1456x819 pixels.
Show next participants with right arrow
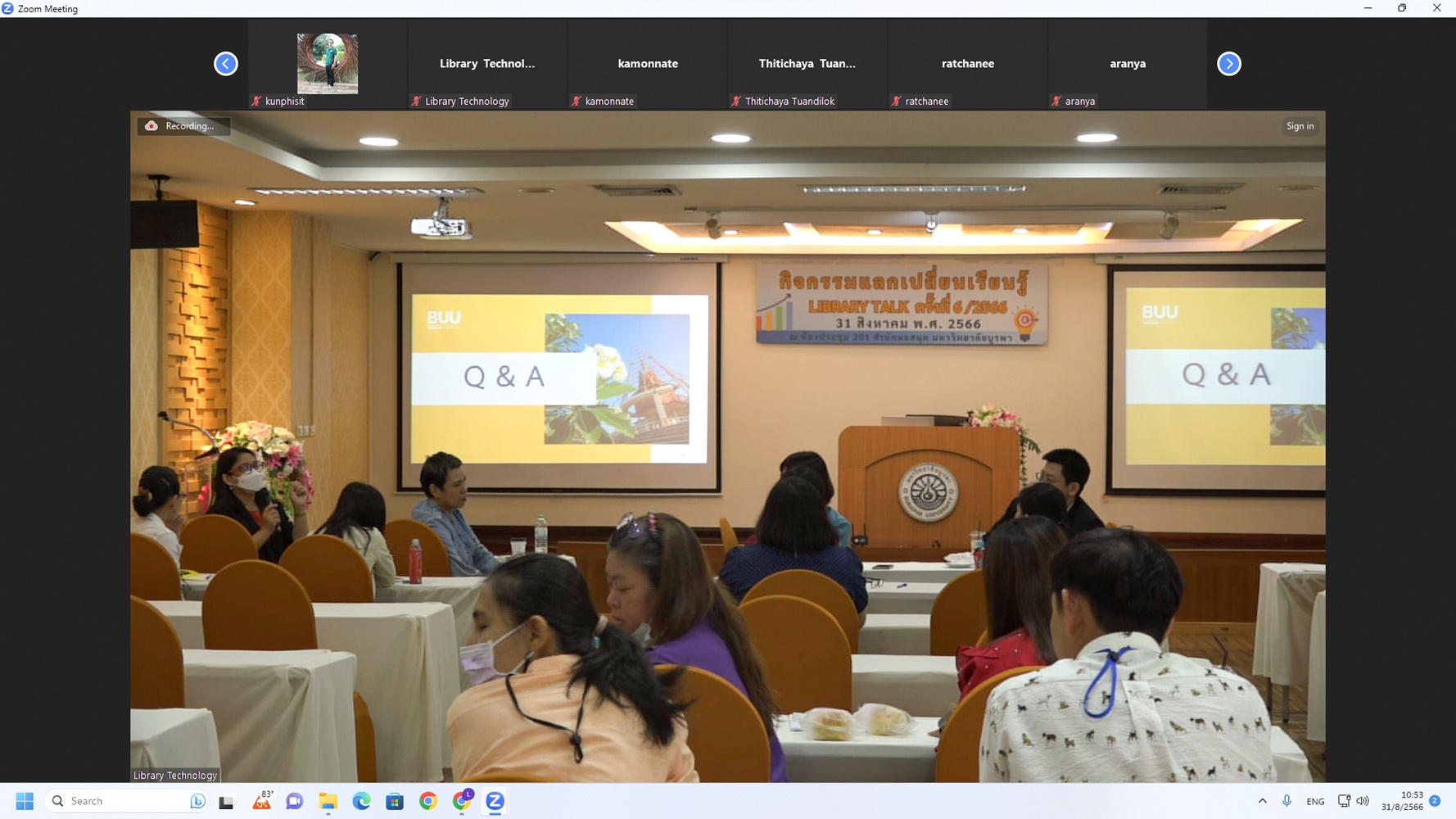click(x=1228, y=64)
